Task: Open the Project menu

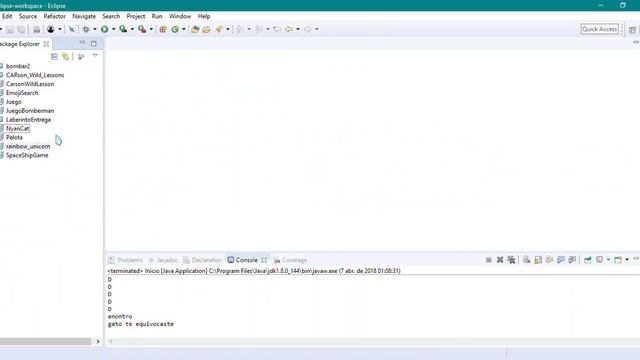Action: pyautogui.click(x=136, y=16)
